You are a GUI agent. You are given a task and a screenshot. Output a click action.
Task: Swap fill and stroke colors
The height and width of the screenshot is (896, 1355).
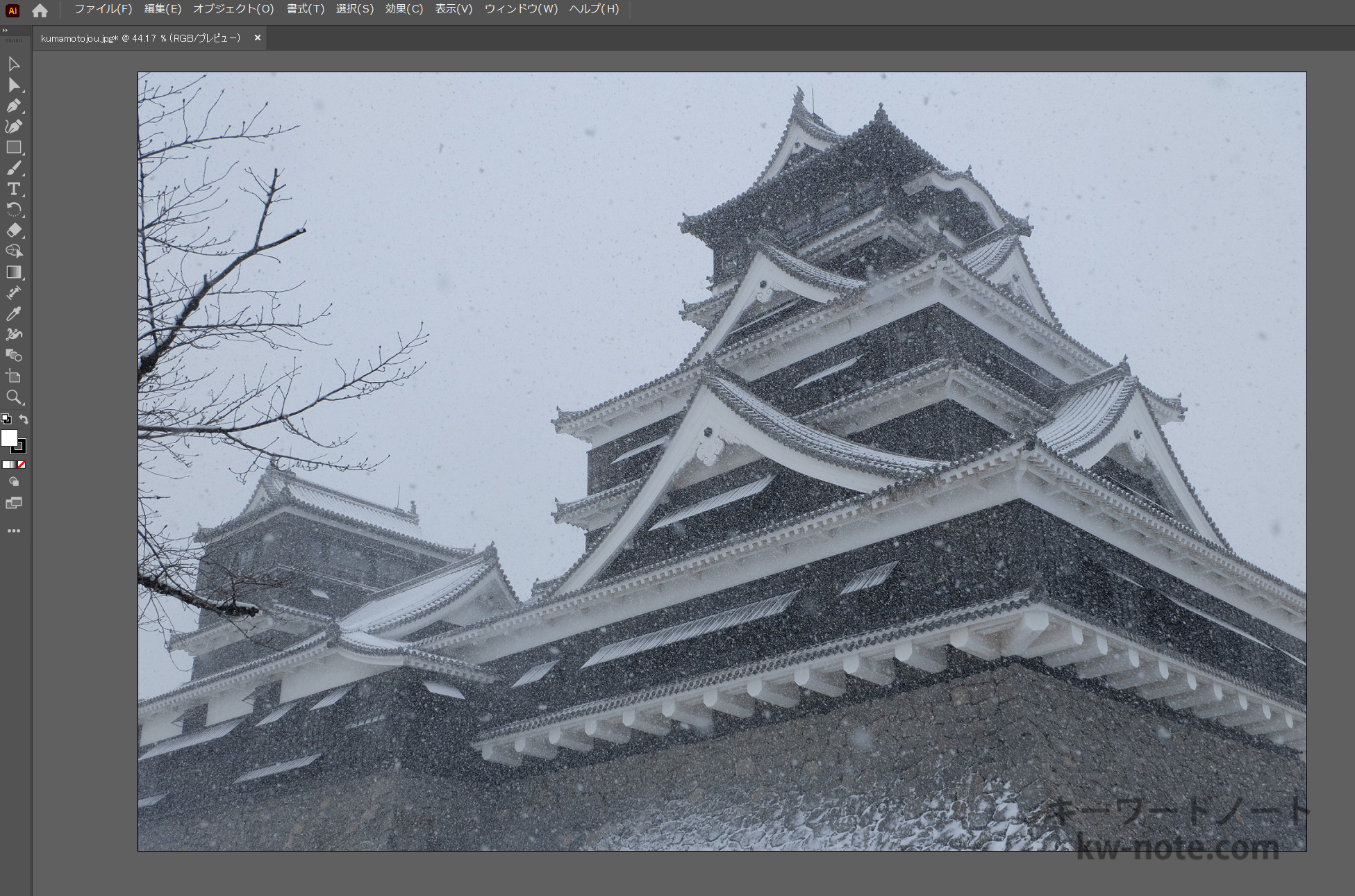24,419
